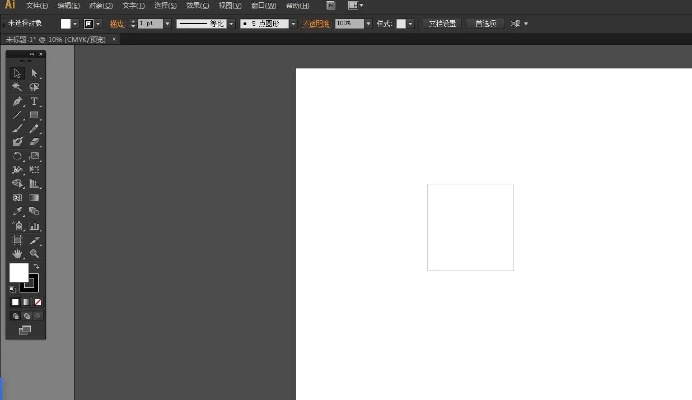Viewport: 692px width, 400px height.
Task: Select the Rotate tool
Action: click(x=17, y=156)
